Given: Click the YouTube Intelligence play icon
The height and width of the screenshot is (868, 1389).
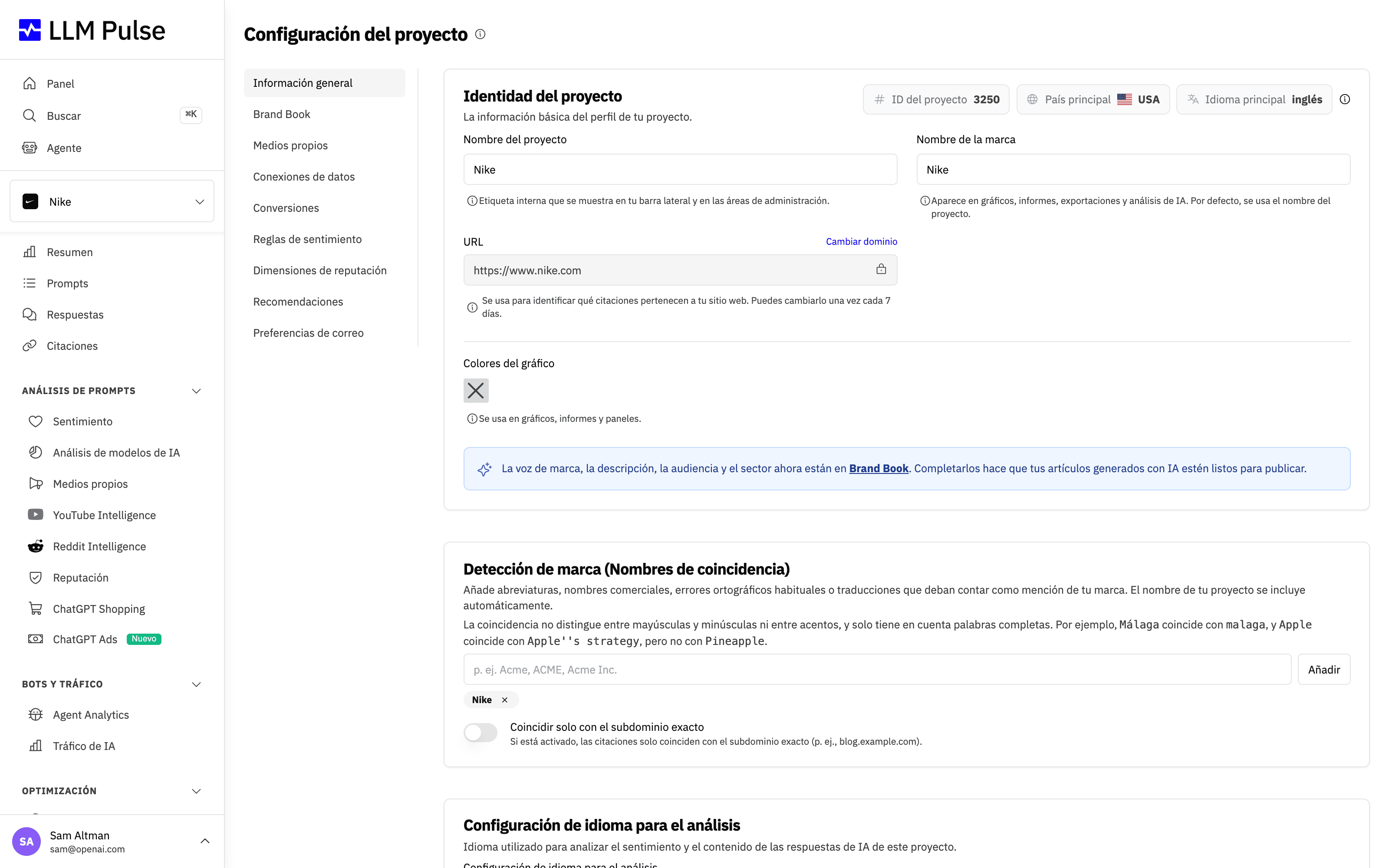Looking at the screenshot, I should point(36,514).
